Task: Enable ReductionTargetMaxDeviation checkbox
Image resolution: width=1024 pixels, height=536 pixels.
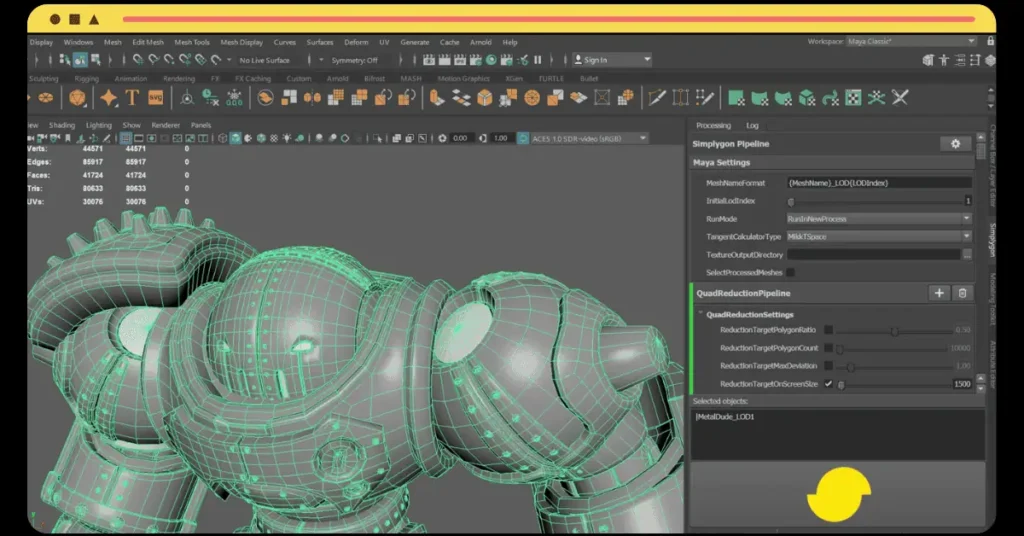Action: tap(828, 366)
